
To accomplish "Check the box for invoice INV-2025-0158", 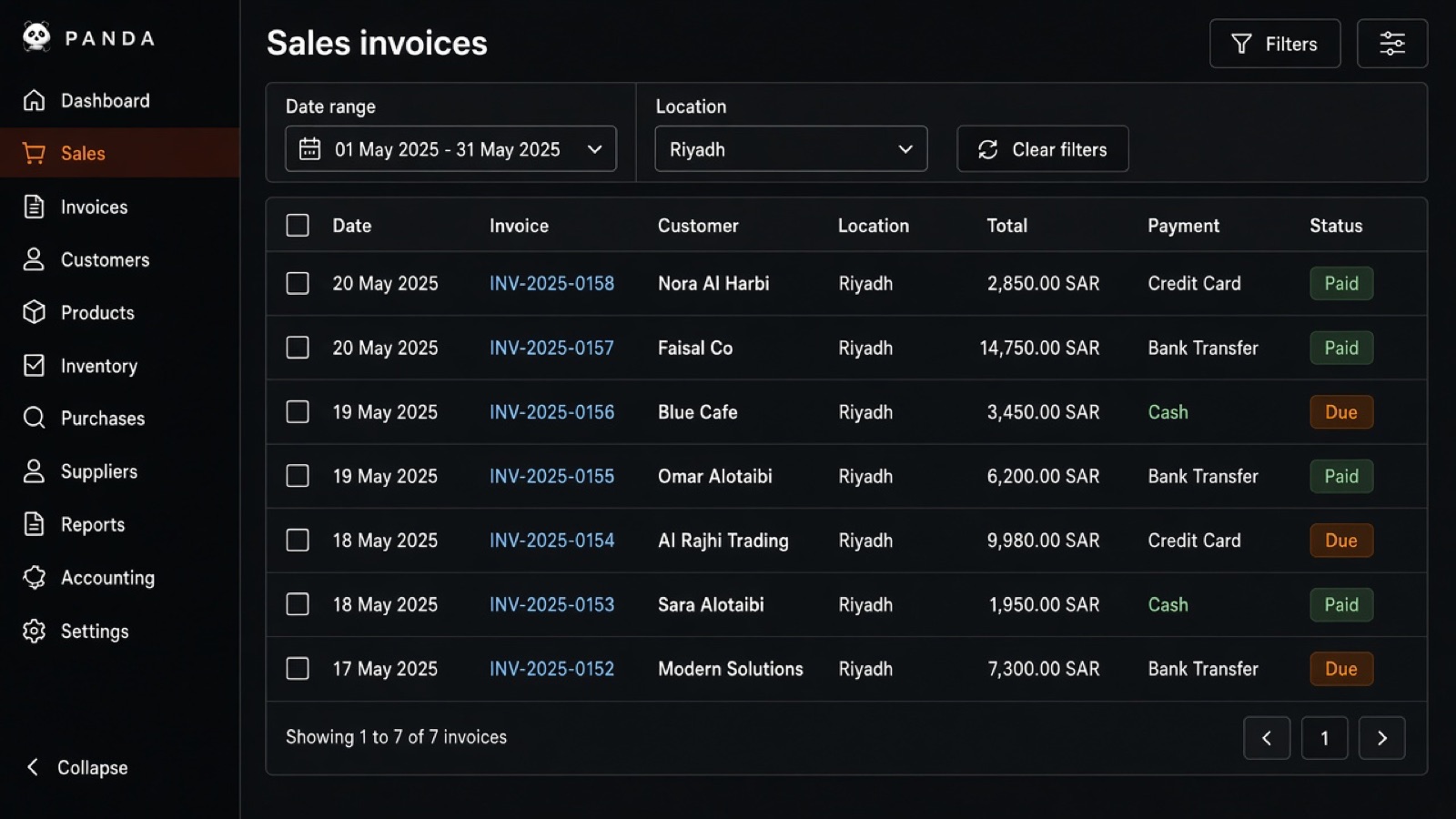I will pos(298,283).
